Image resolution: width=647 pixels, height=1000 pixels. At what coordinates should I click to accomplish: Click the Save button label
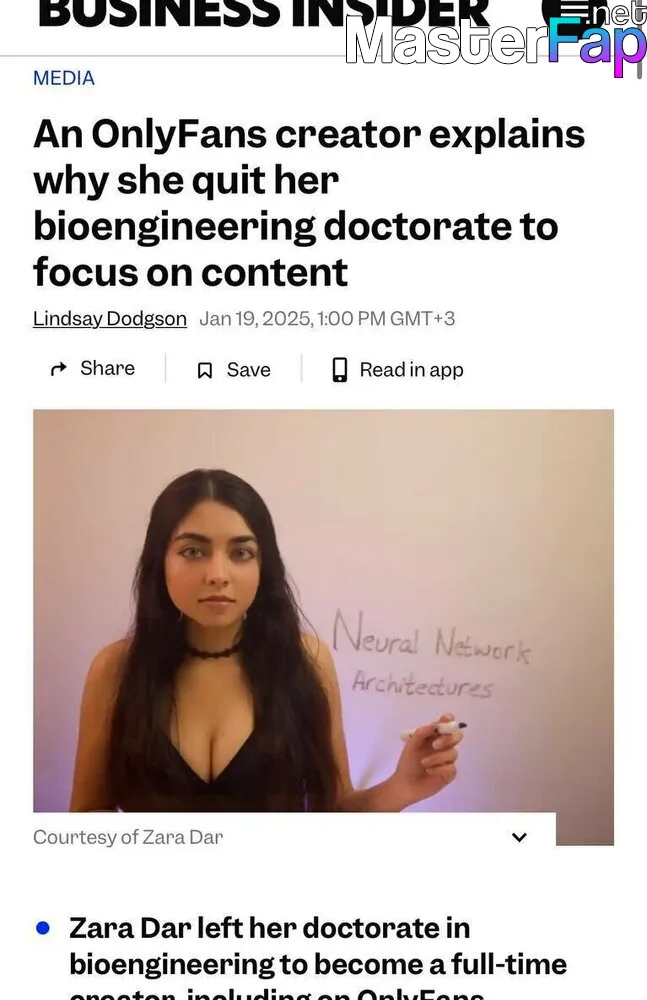pos(248,370)
